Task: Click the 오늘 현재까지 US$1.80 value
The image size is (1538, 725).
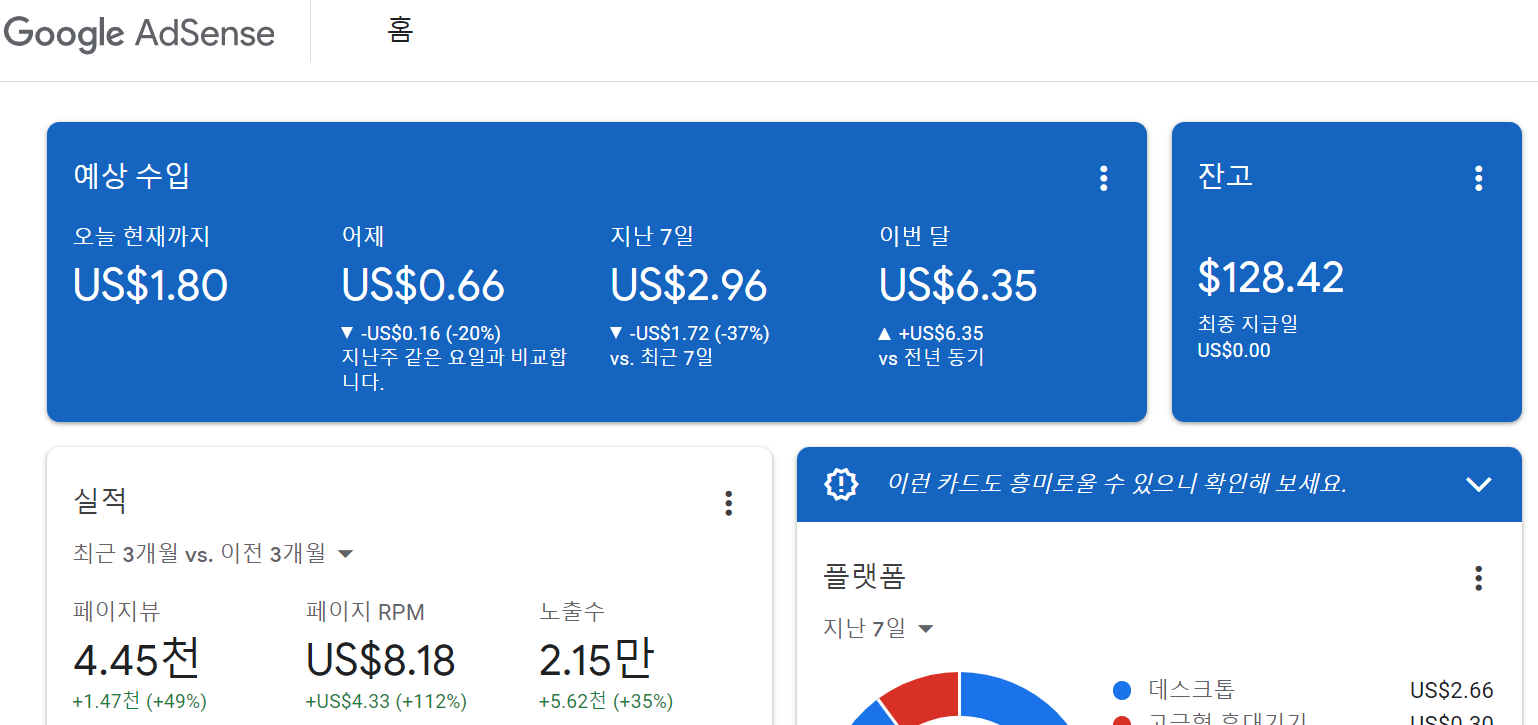Action: point(150,285)
